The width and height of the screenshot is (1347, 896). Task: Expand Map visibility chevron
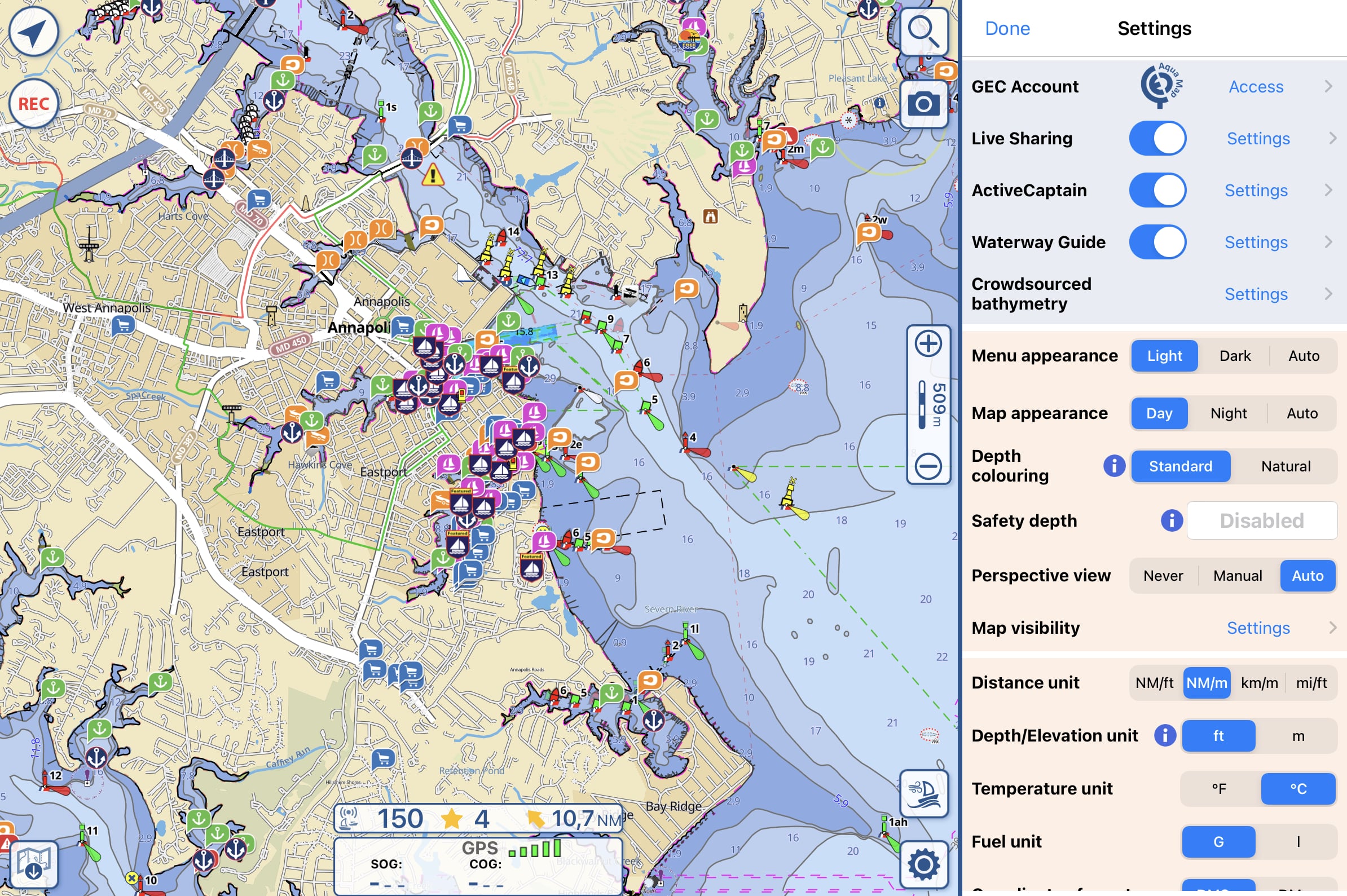pyautogui.click(x=1332, y=628)
